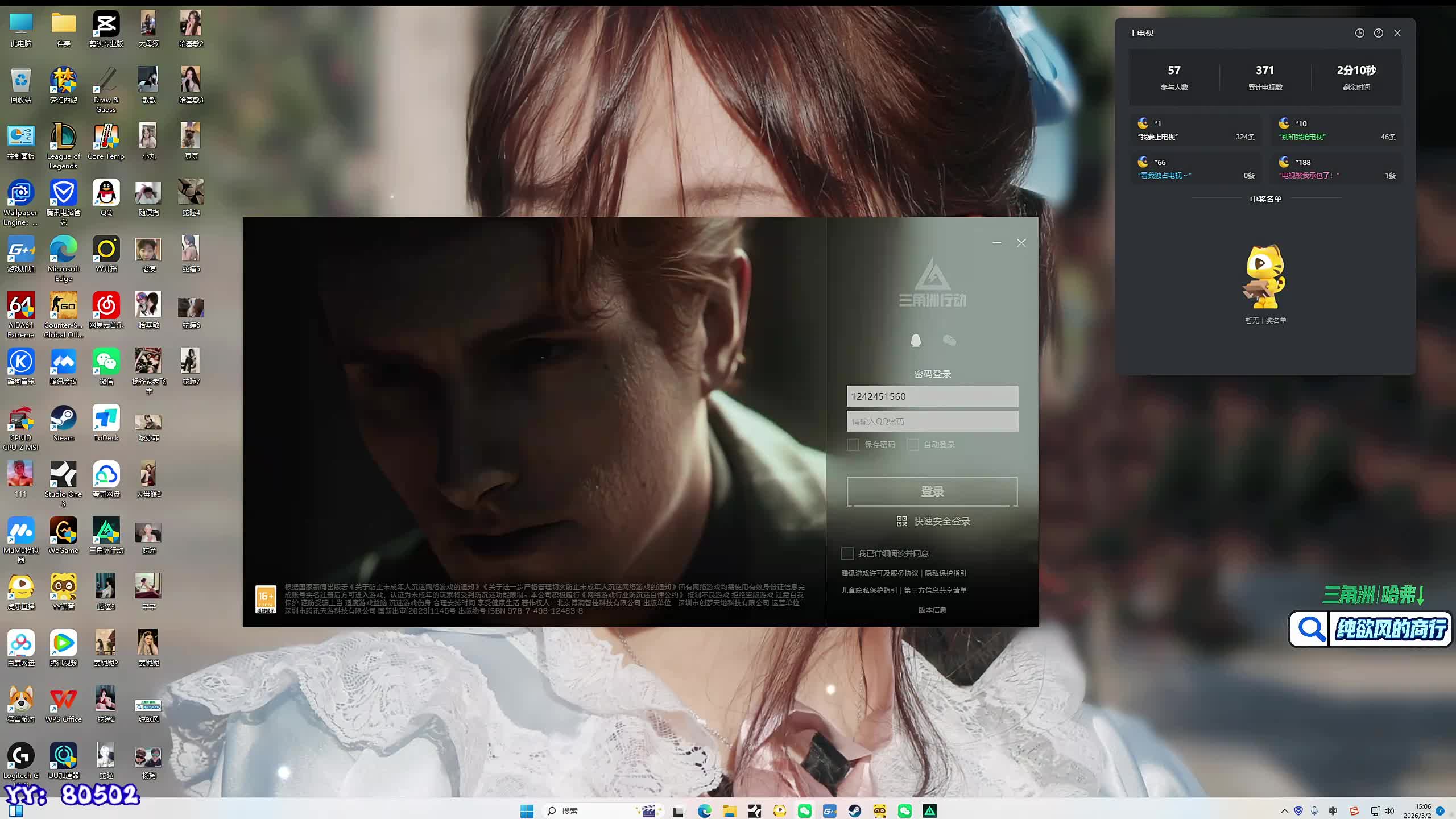Image resolution: width=1456 pixels, height=819 pixels.
Task: Open Steam icon in taskbar
Action: click(854, 811)
